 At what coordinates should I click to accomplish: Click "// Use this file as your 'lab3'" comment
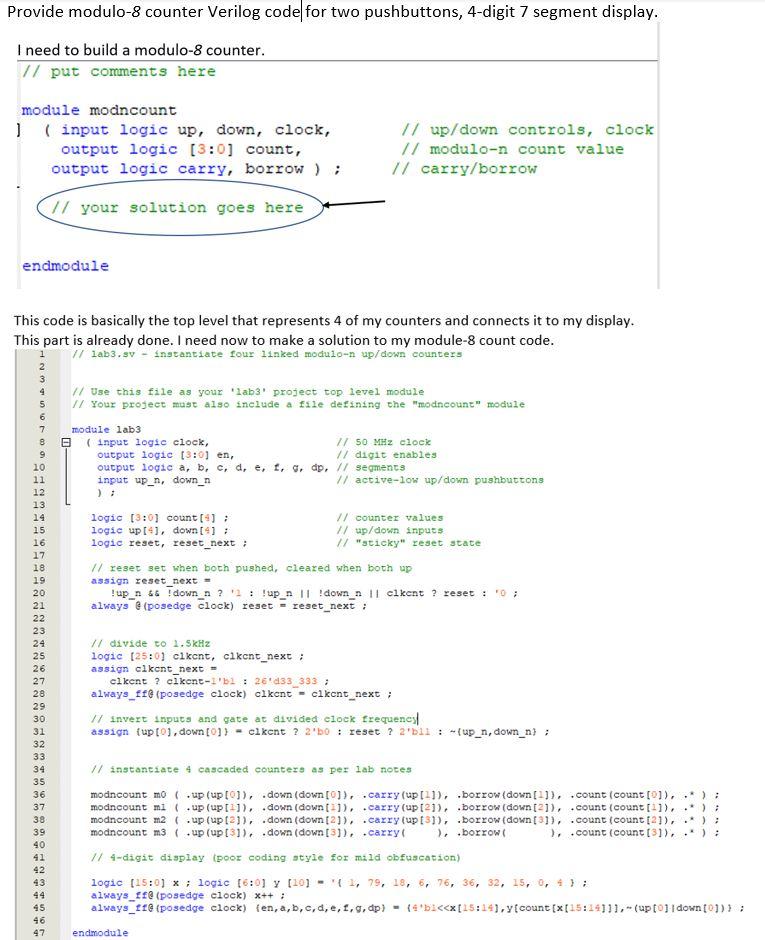click(x=248, y=391)
